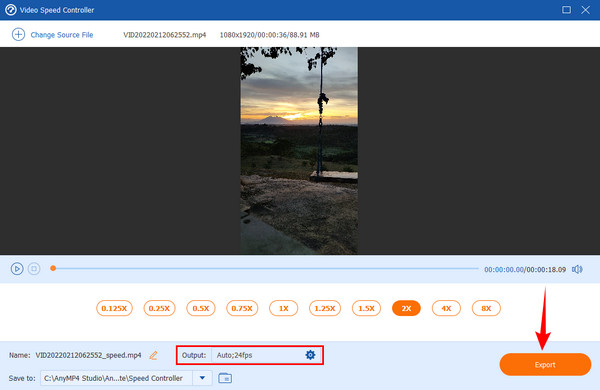Click the Change Source File plus icon

point(18,34)
